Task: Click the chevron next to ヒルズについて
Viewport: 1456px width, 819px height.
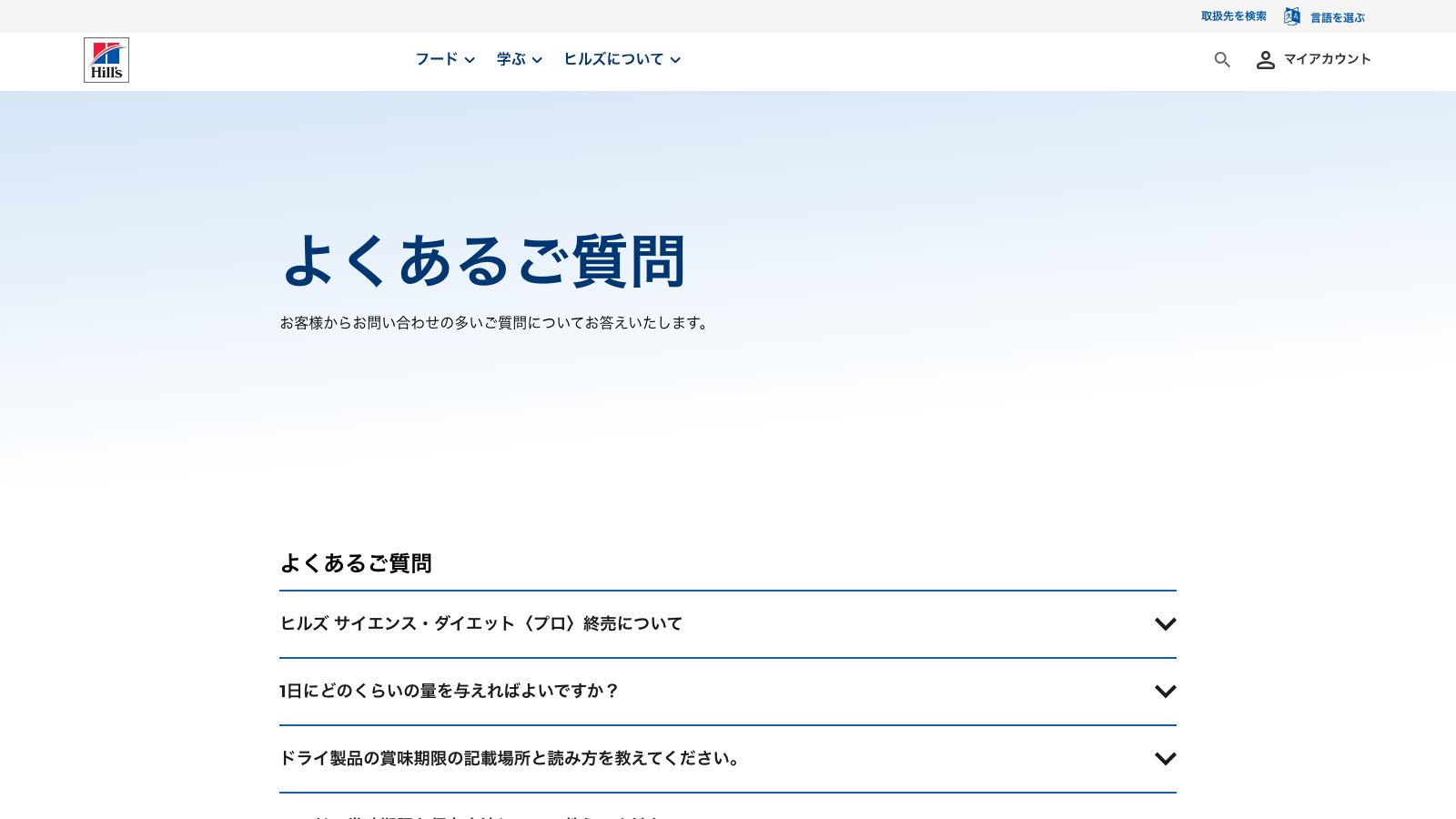Action: [x=675, y=60]
